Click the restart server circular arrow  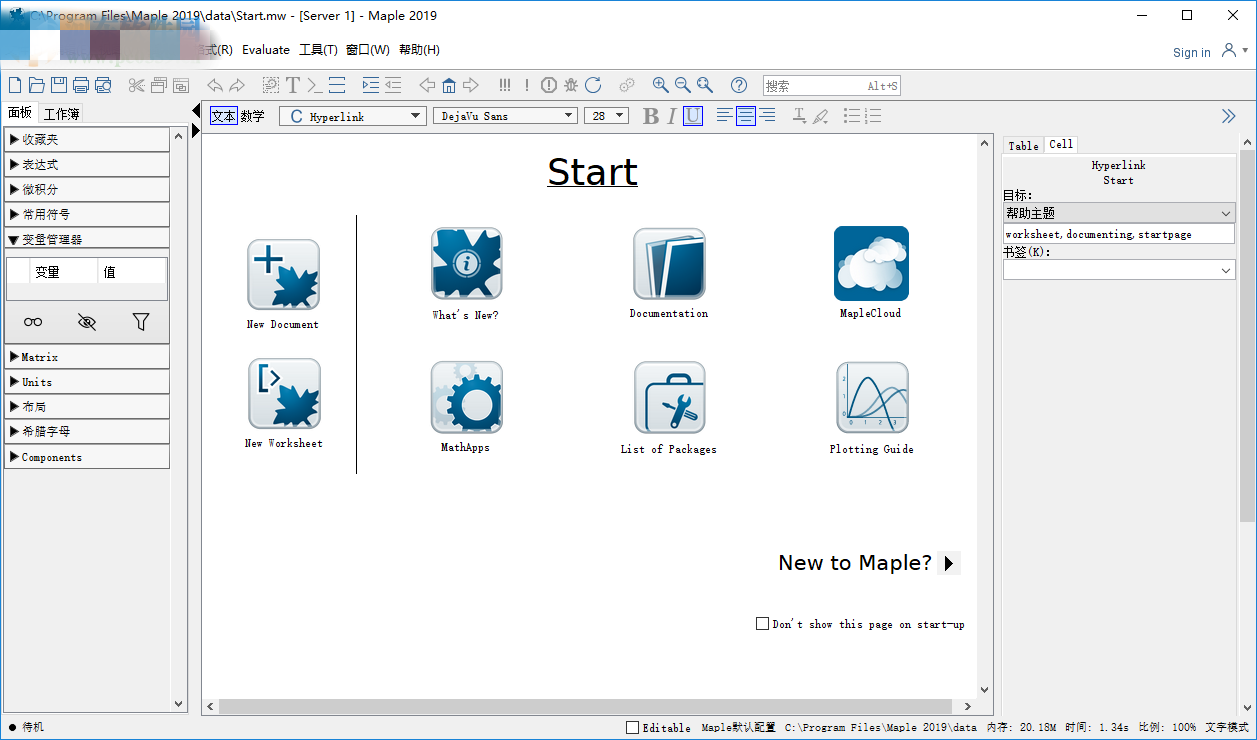pos(593,85)
